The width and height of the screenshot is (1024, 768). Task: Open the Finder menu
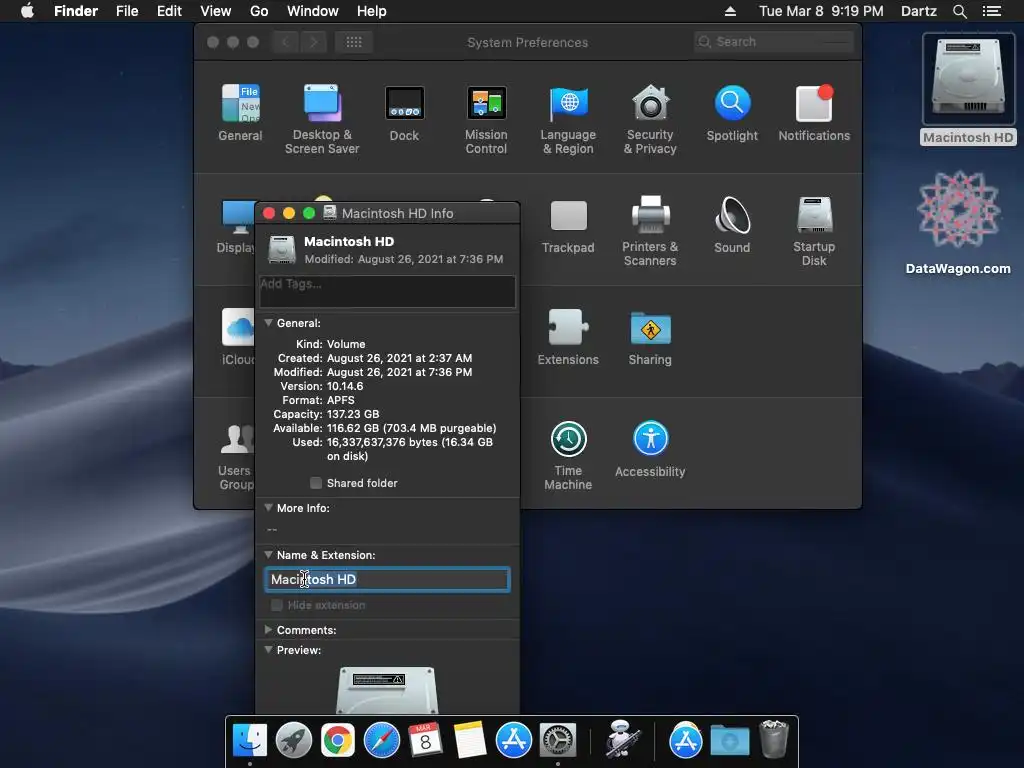point(76,11)
